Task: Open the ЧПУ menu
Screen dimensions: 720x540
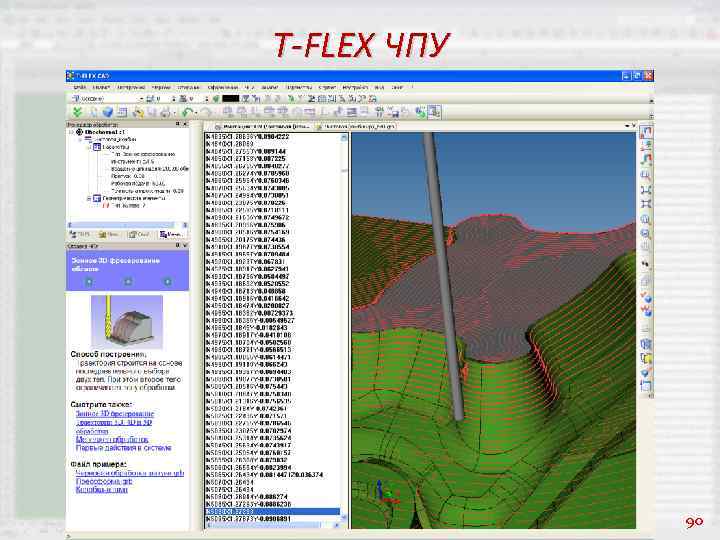Action: [x=249, y=87]
